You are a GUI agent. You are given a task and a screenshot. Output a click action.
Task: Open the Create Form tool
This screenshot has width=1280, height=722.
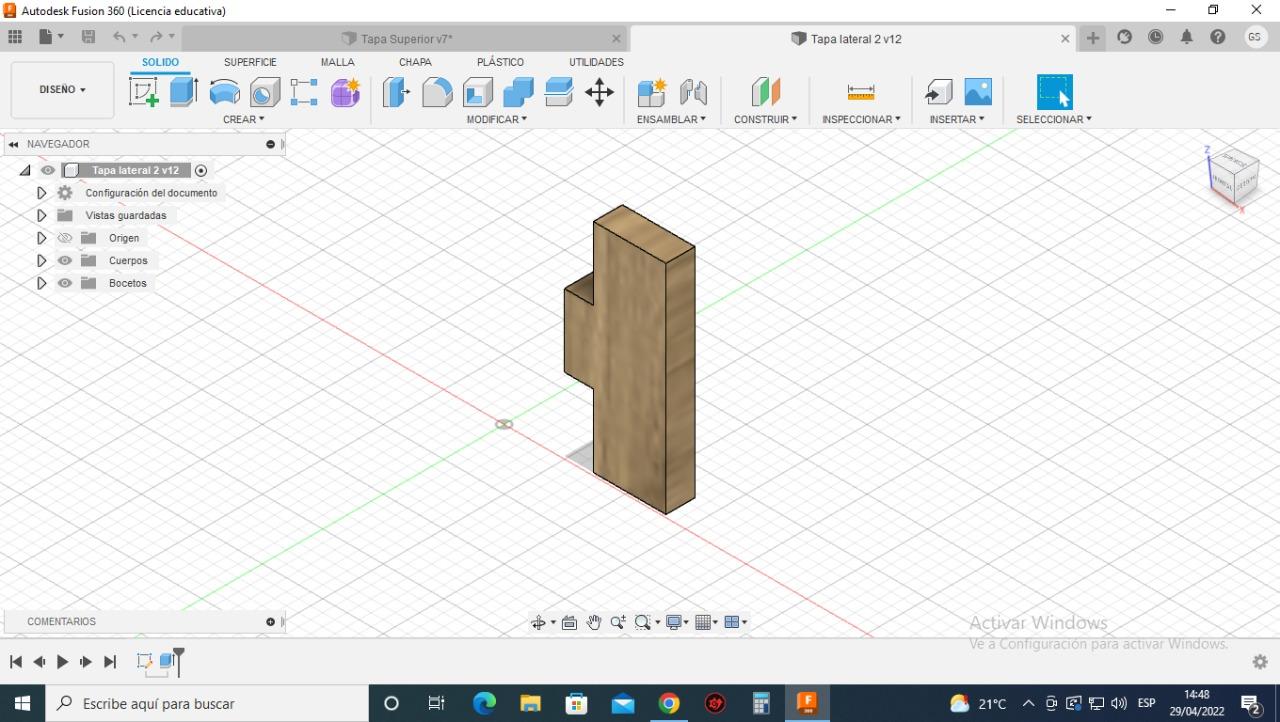click(345, 92)
